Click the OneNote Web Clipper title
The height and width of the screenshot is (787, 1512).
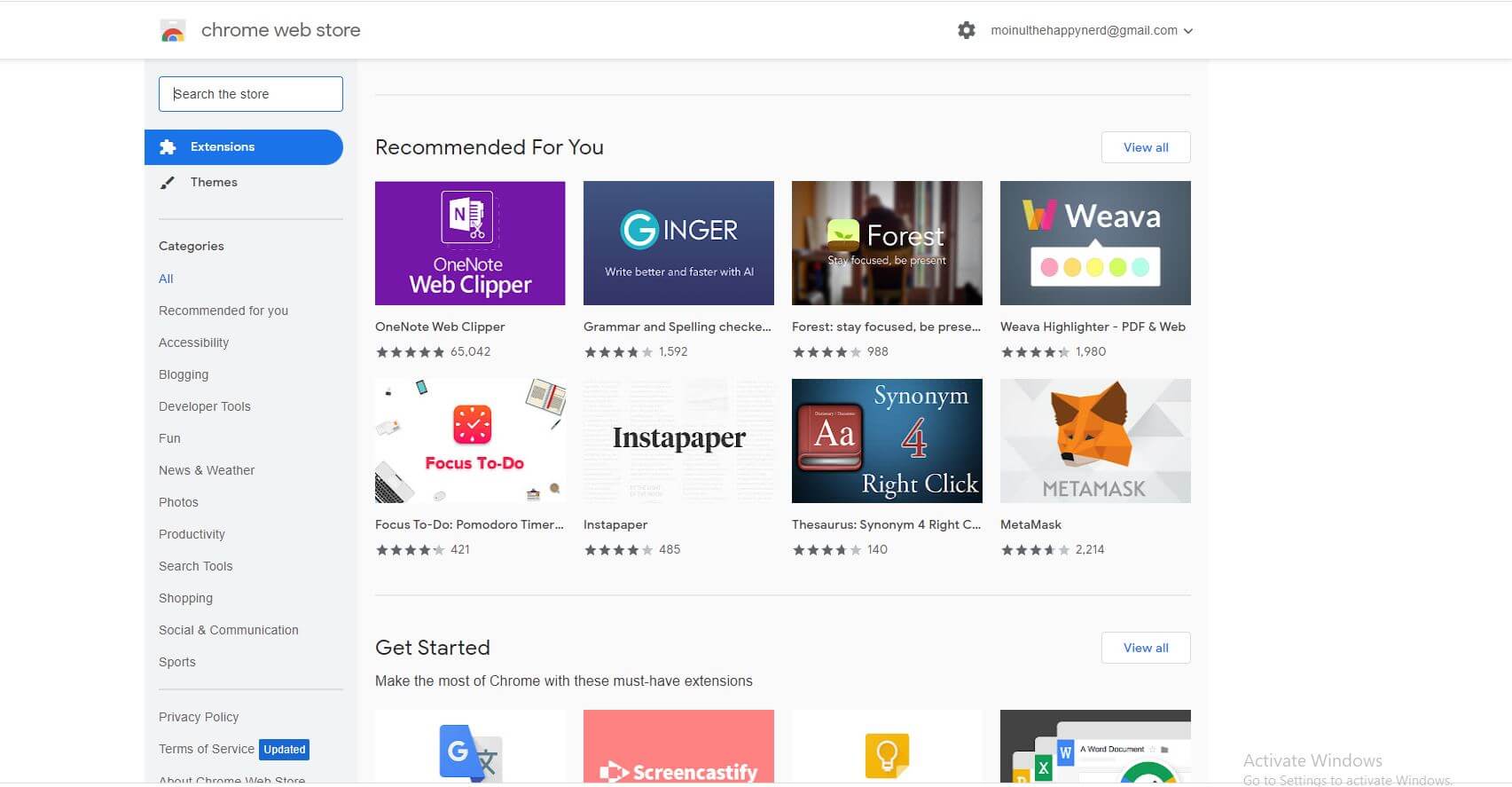click(440, 327)
